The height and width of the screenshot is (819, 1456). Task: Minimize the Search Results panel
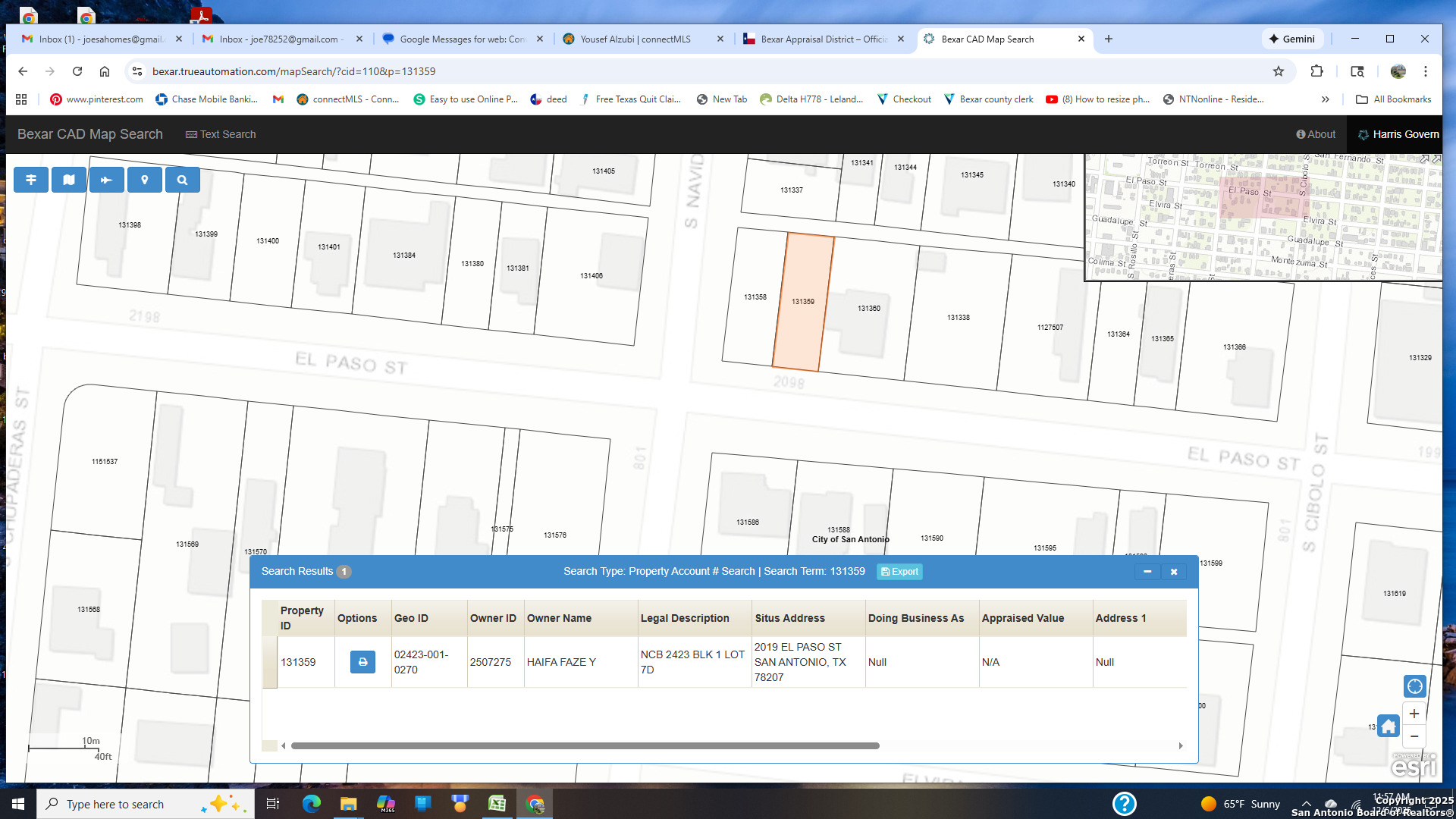point(1147,572)
